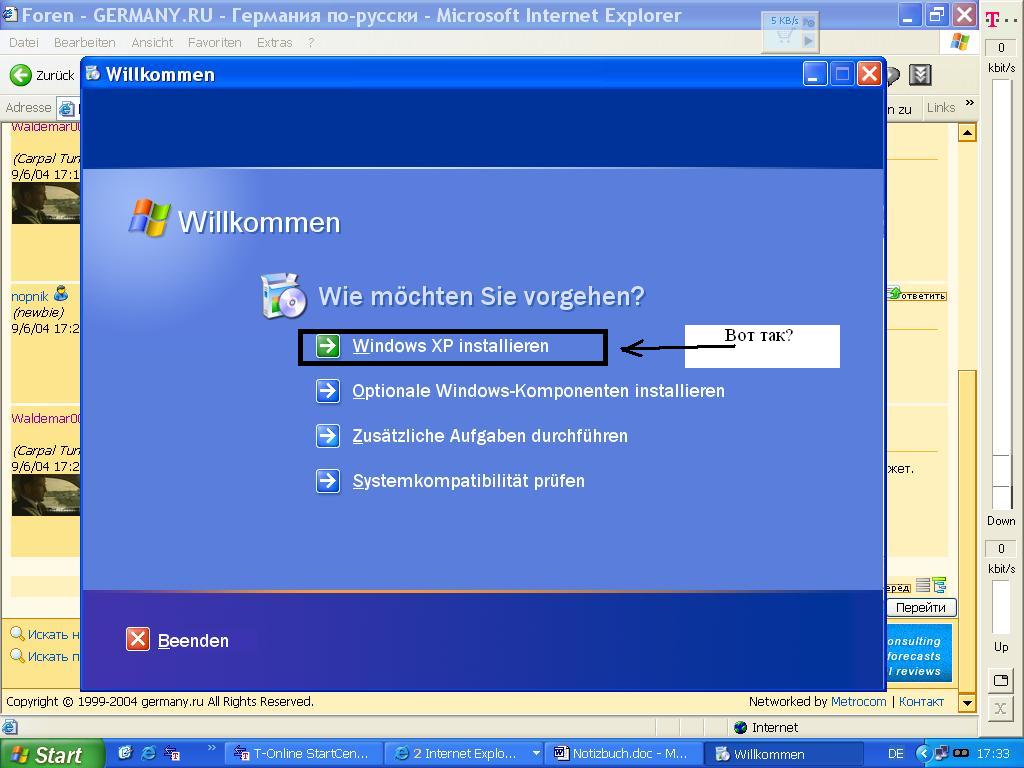This screenshot has height=768, width=1024.
Task: Click the Windows flag throbber in IE
Action: point(960,42)
